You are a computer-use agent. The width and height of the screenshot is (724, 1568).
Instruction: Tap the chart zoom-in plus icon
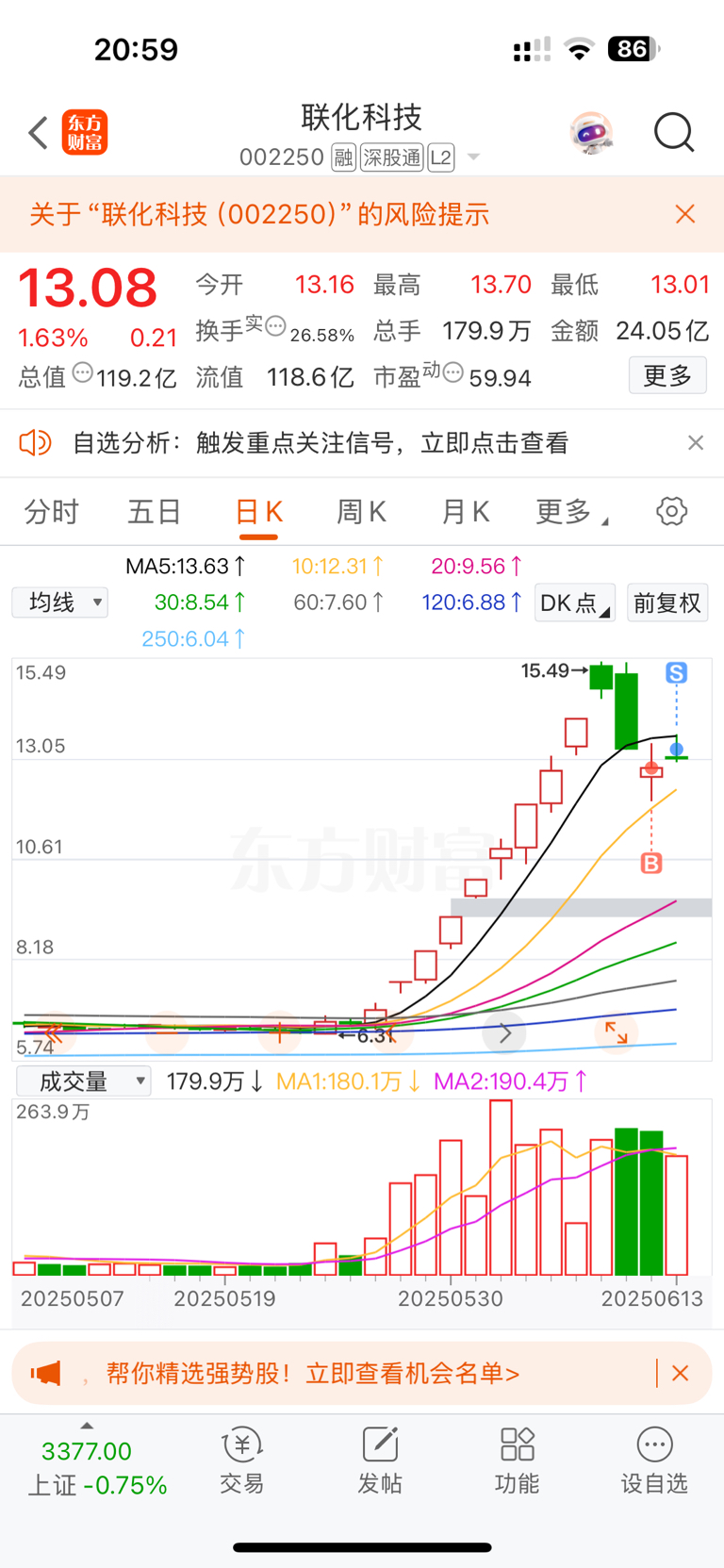pos(280,1033)
